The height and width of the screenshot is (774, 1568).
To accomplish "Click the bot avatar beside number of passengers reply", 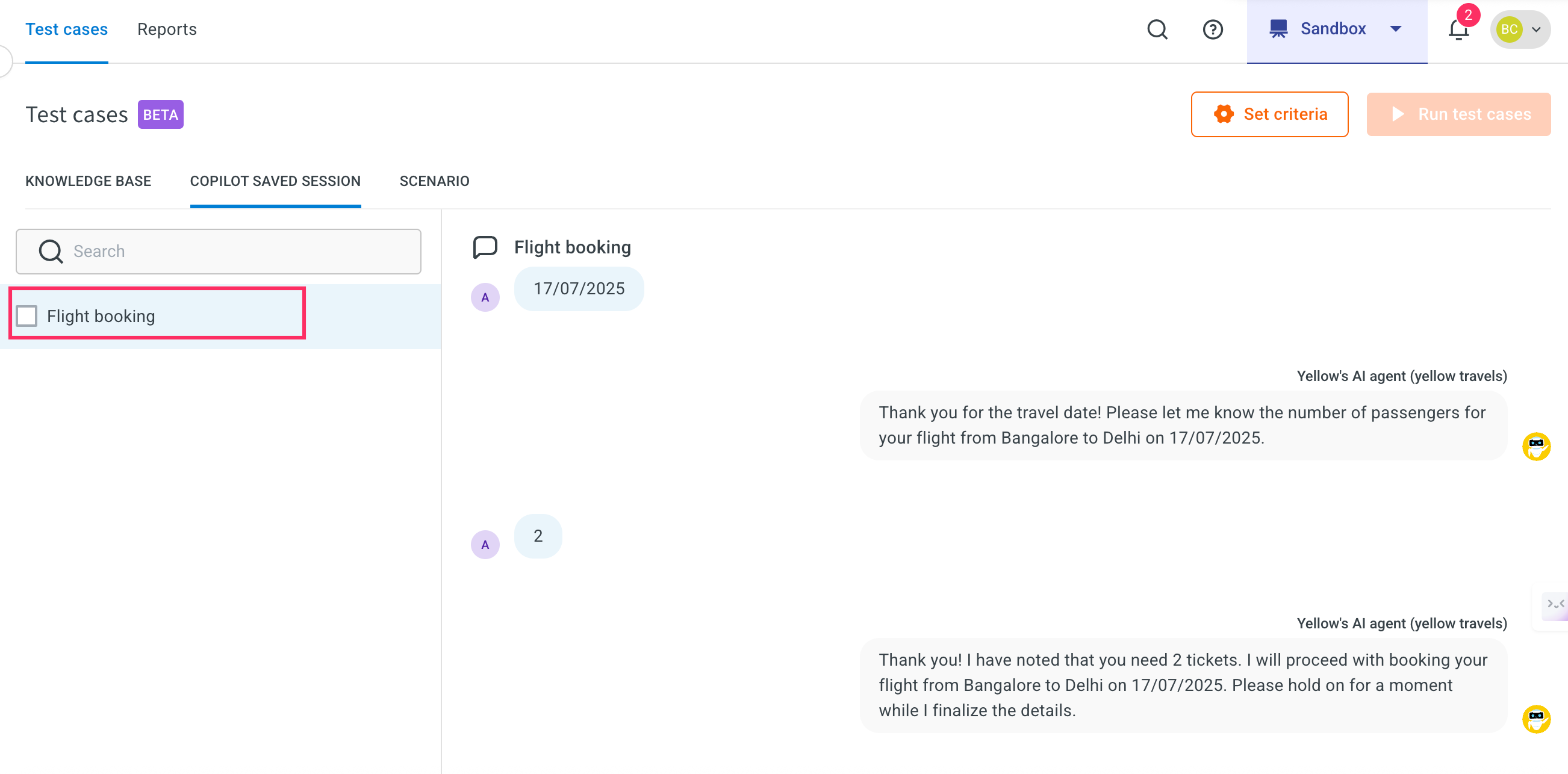I will (x=1536, y=447).
